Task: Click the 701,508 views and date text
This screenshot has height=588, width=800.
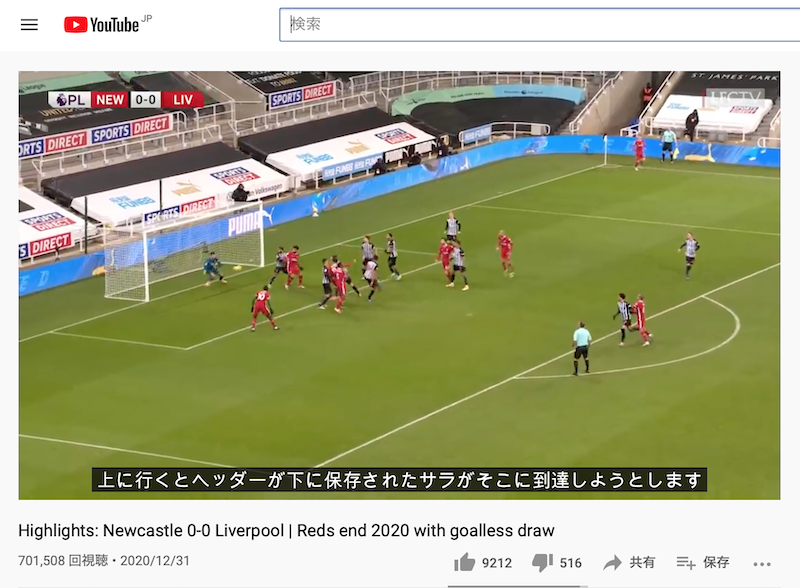Action: (x=104, y=561)
